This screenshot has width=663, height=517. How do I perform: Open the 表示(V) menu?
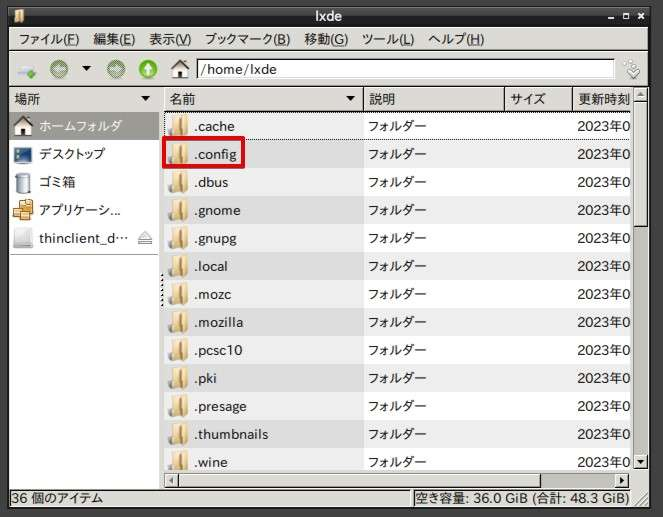(x=170, y=40)
